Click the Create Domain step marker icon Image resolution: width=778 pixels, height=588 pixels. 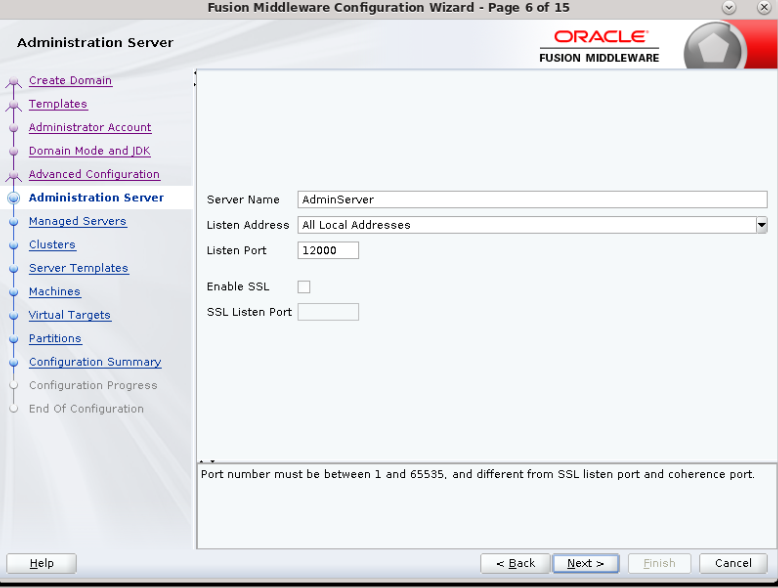point(13,81)
